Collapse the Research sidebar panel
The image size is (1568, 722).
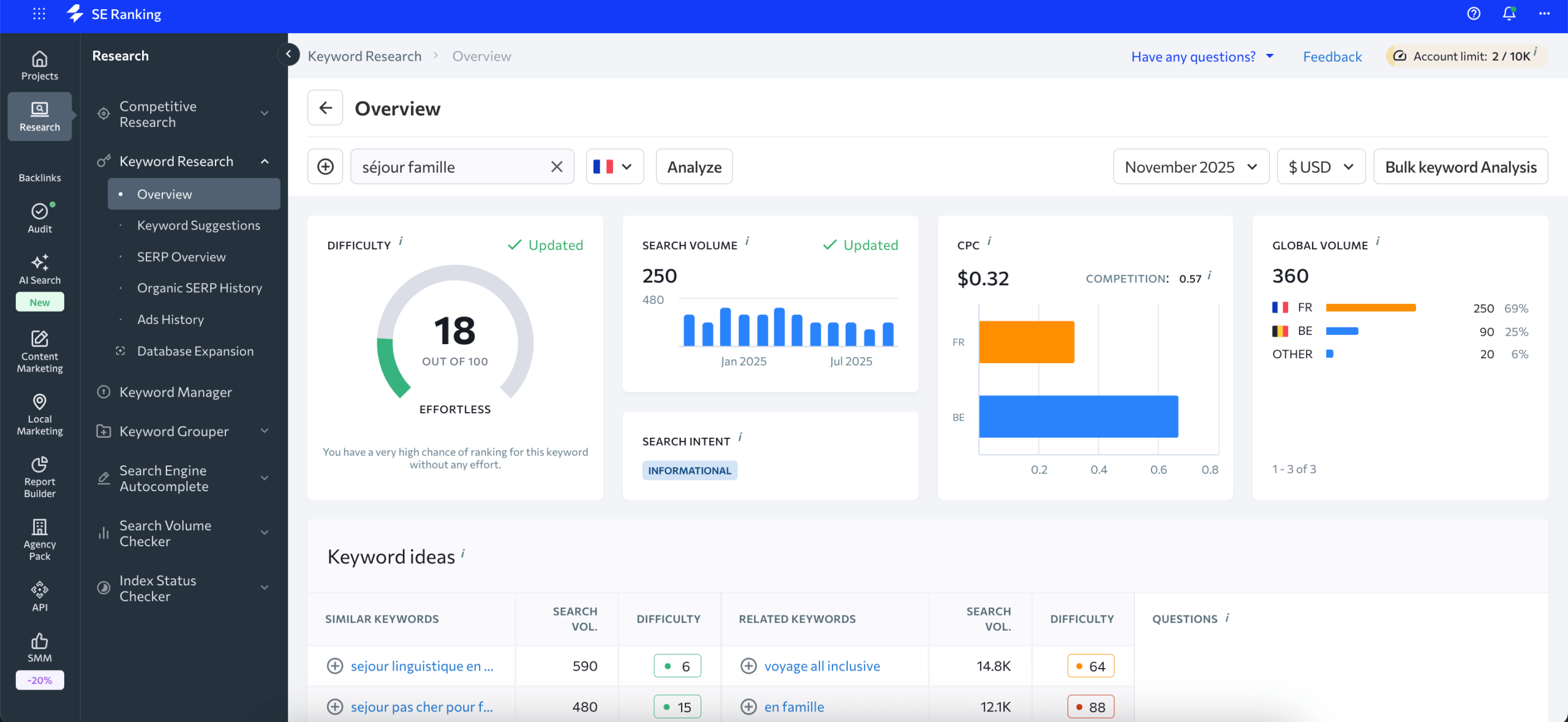288,55
